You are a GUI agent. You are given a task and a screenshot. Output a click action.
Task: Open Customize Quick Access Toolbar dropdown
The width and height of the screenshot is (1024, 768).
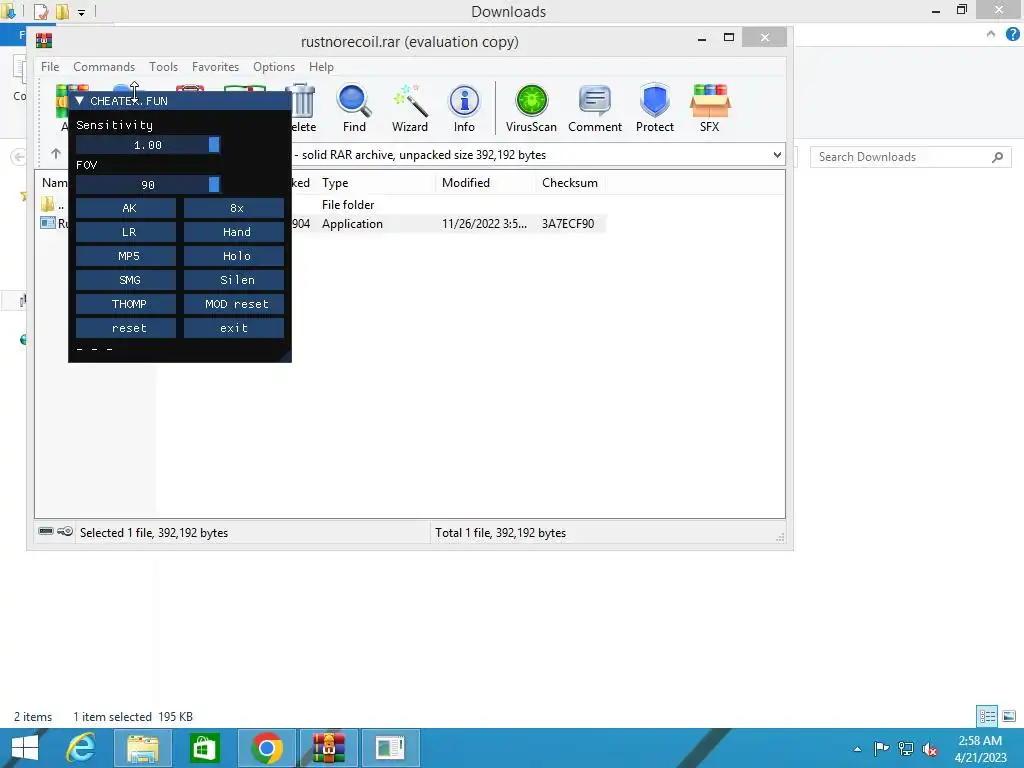click(x=82, y=12)
